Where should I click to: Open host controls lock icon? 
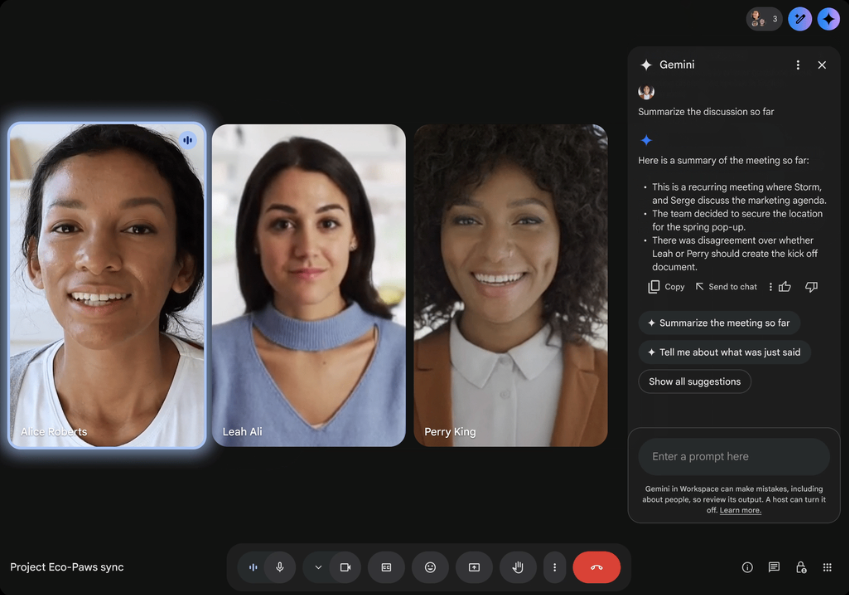point(801,567)
